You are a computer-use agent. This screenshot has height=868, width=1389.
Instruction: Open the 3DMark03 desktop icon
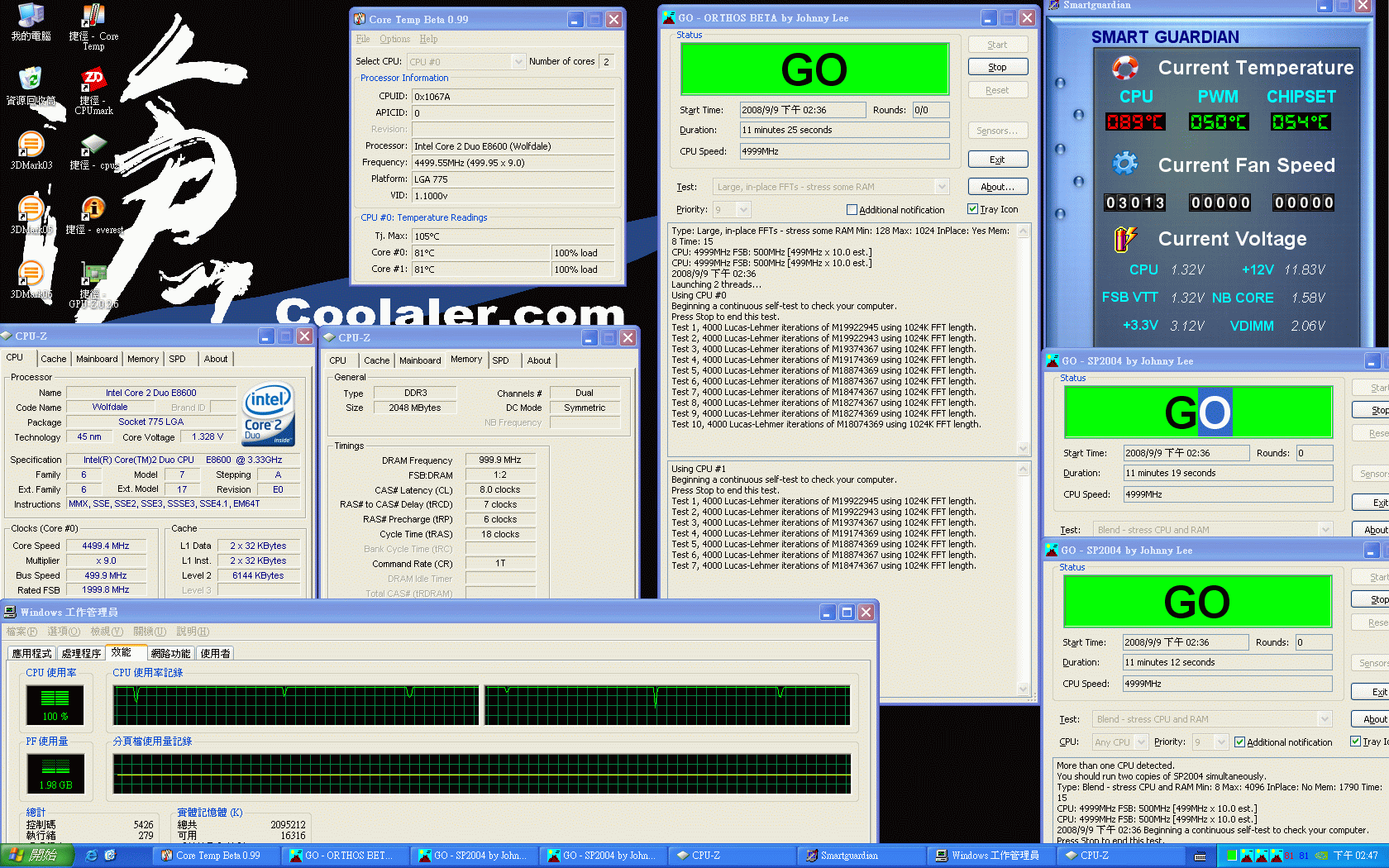point(31,150)
